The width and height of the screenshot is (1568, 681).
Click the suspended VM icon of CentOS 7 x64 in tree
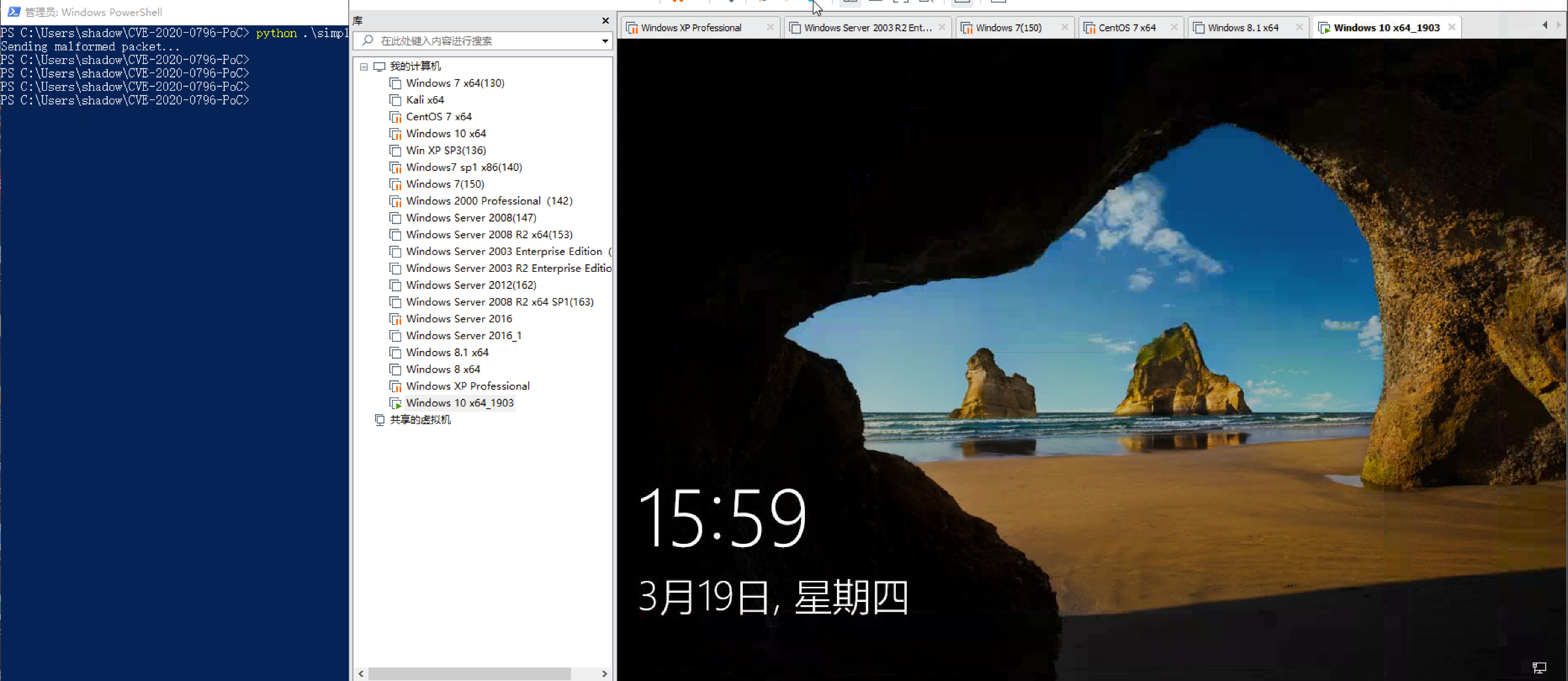pos(395,117)
